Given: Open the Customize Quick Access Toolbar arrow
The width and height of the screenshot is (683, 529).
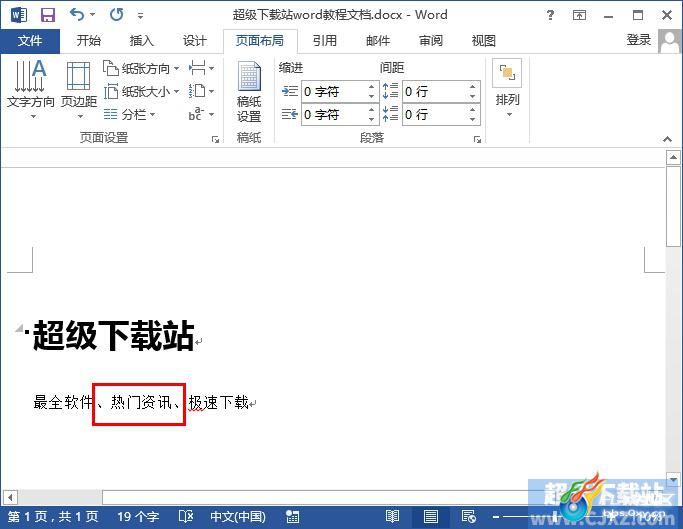Looking at the screenshot, I should coord(140,16).
